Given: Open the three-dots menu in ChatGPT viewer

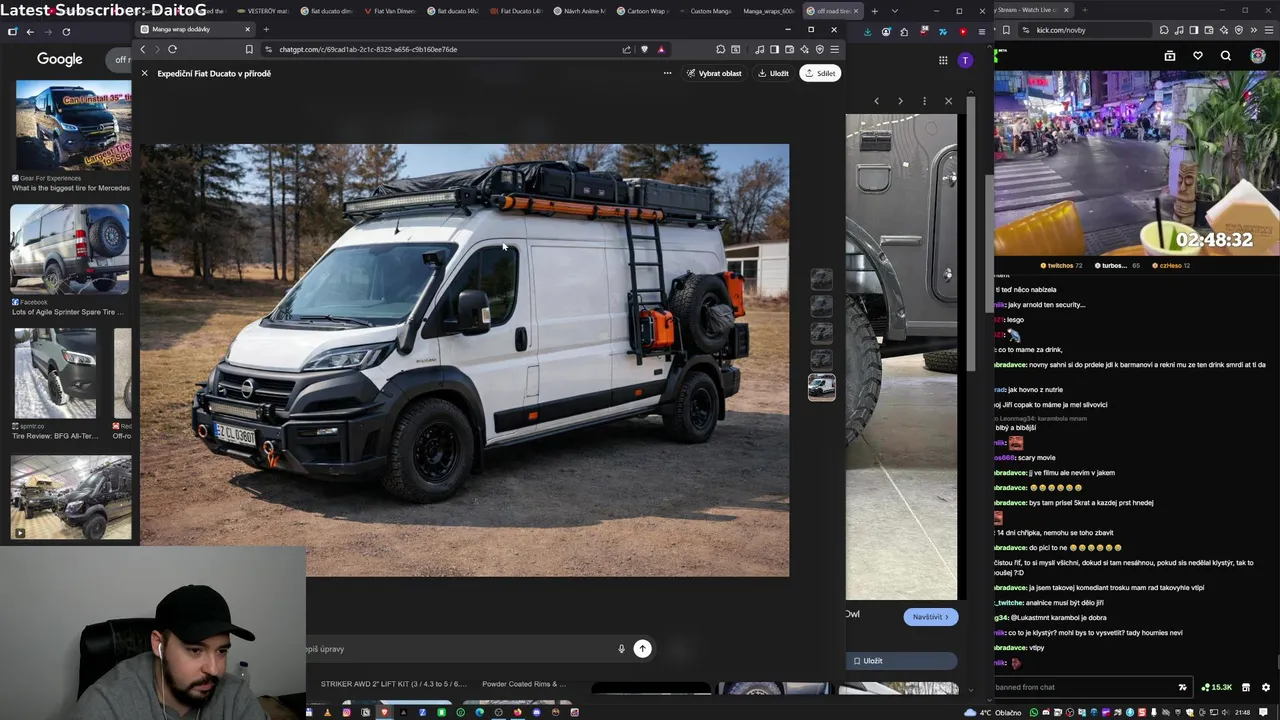Looking at the screenshot, I should [x=667, y=73].
